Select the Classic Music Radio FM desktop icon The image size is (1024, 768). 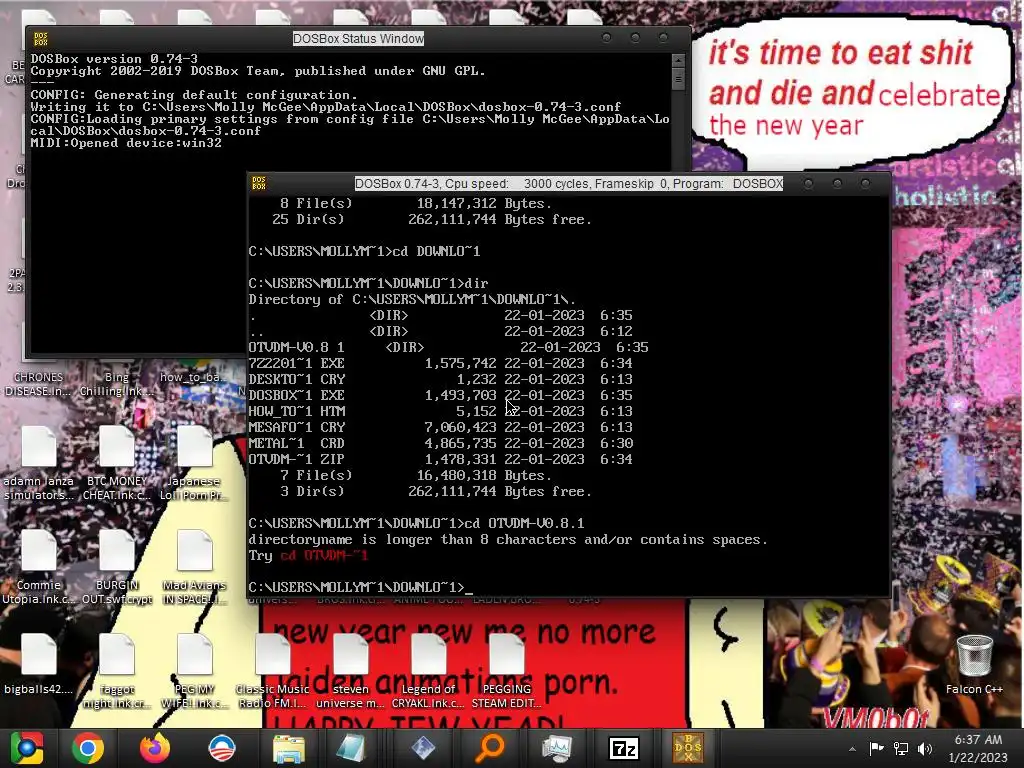272,671
